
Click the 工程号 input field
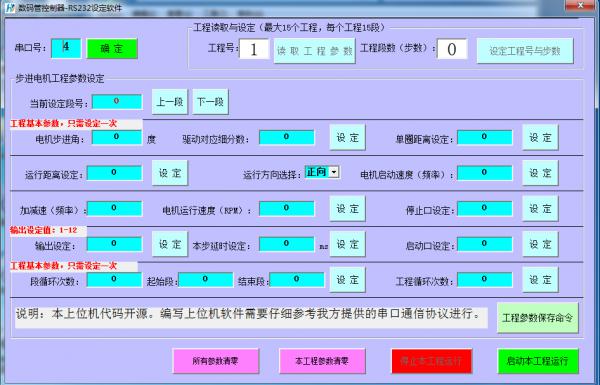coord(254,49)
